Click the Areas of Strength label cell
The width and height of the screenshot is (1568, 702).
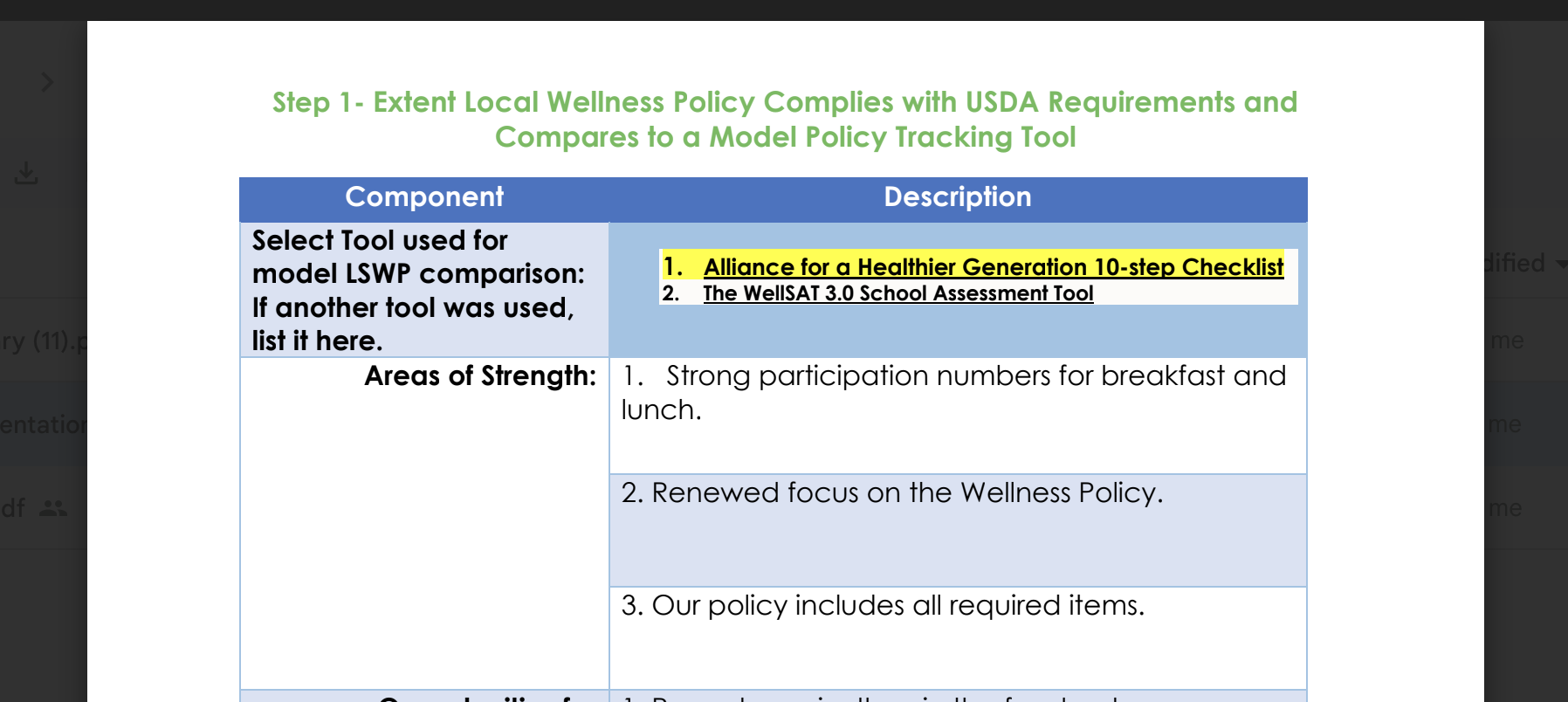pos(479,376)
